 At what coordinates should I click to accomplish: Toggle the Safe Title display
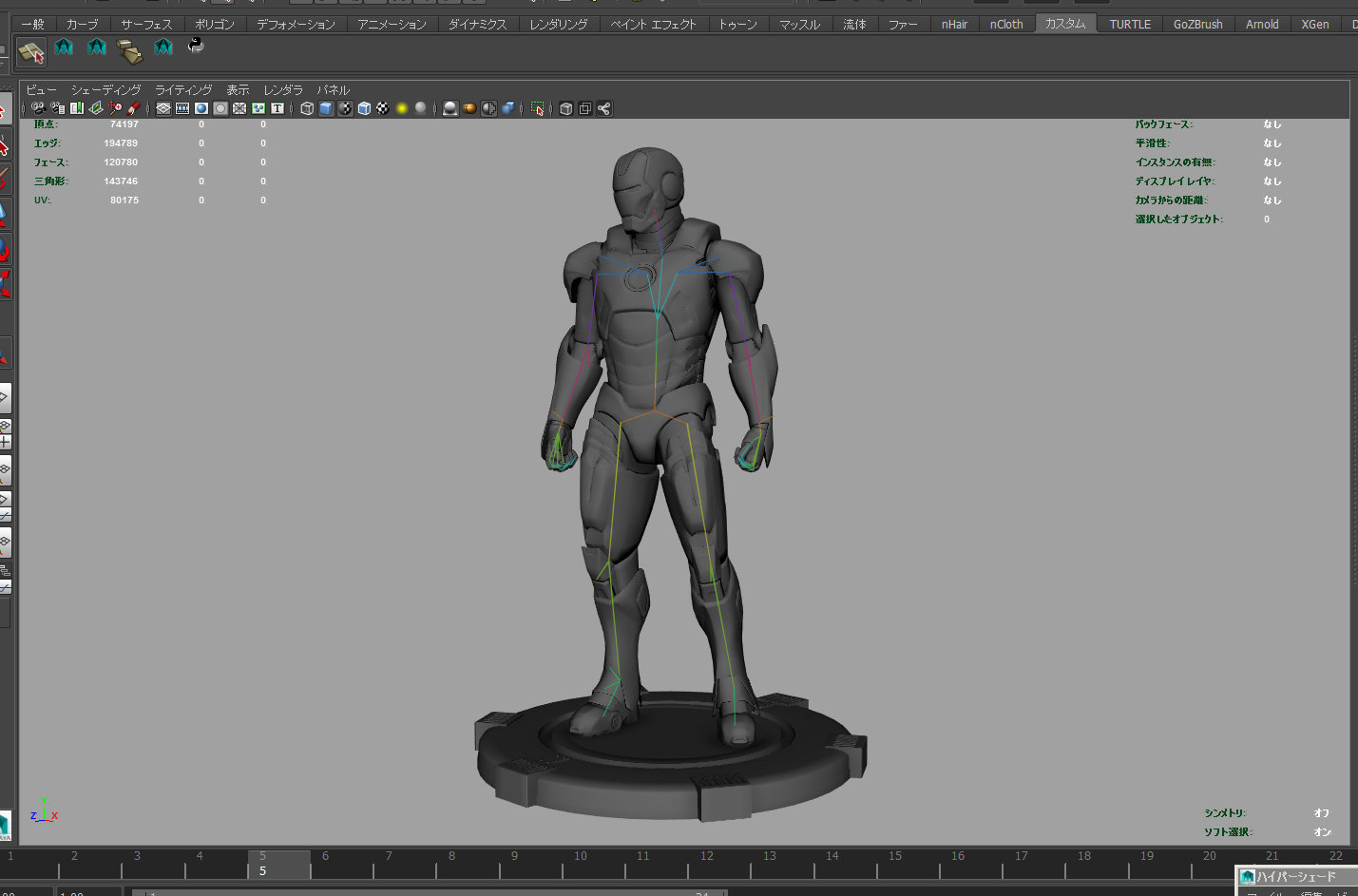pyautogui.click(x=277, y=108)
